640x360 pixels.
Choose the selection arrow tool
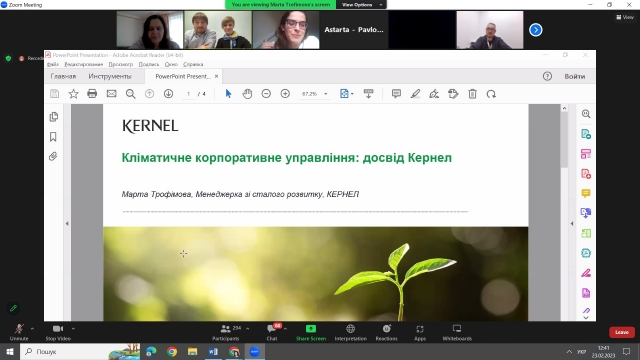pos(228,94)
